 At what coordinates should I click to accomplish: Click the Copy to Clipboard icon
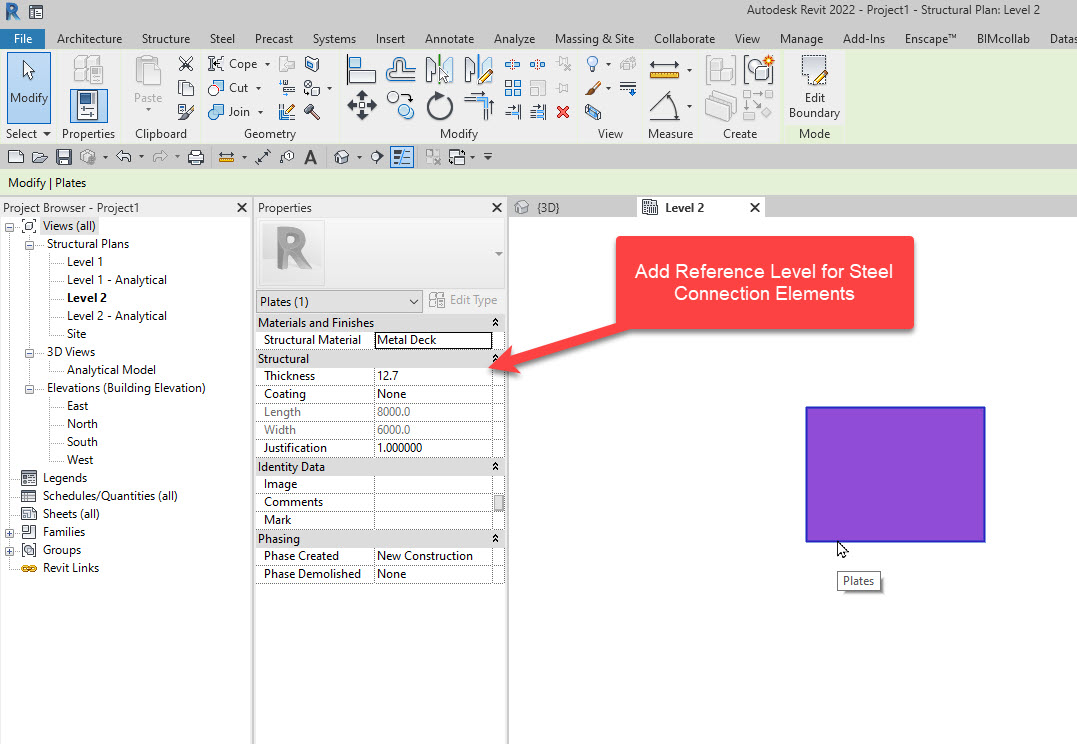pyautogui.click(x=185, y=88)
